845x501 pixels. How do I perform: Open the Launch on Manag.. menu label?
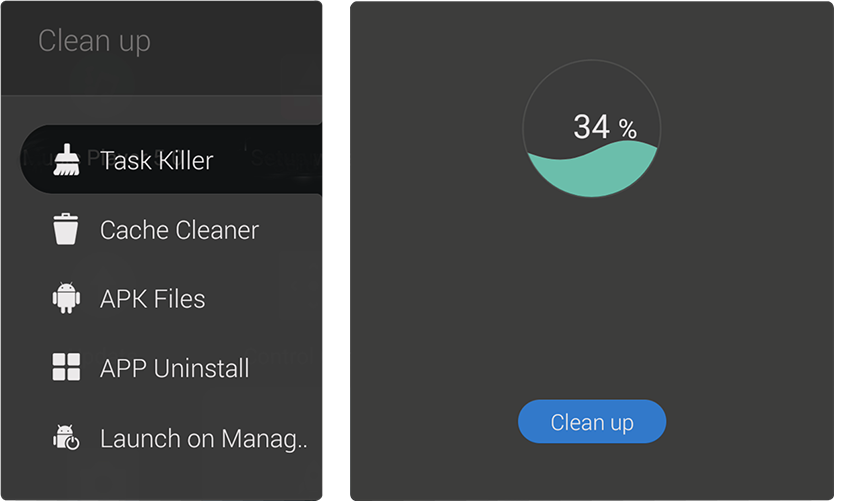204,439
